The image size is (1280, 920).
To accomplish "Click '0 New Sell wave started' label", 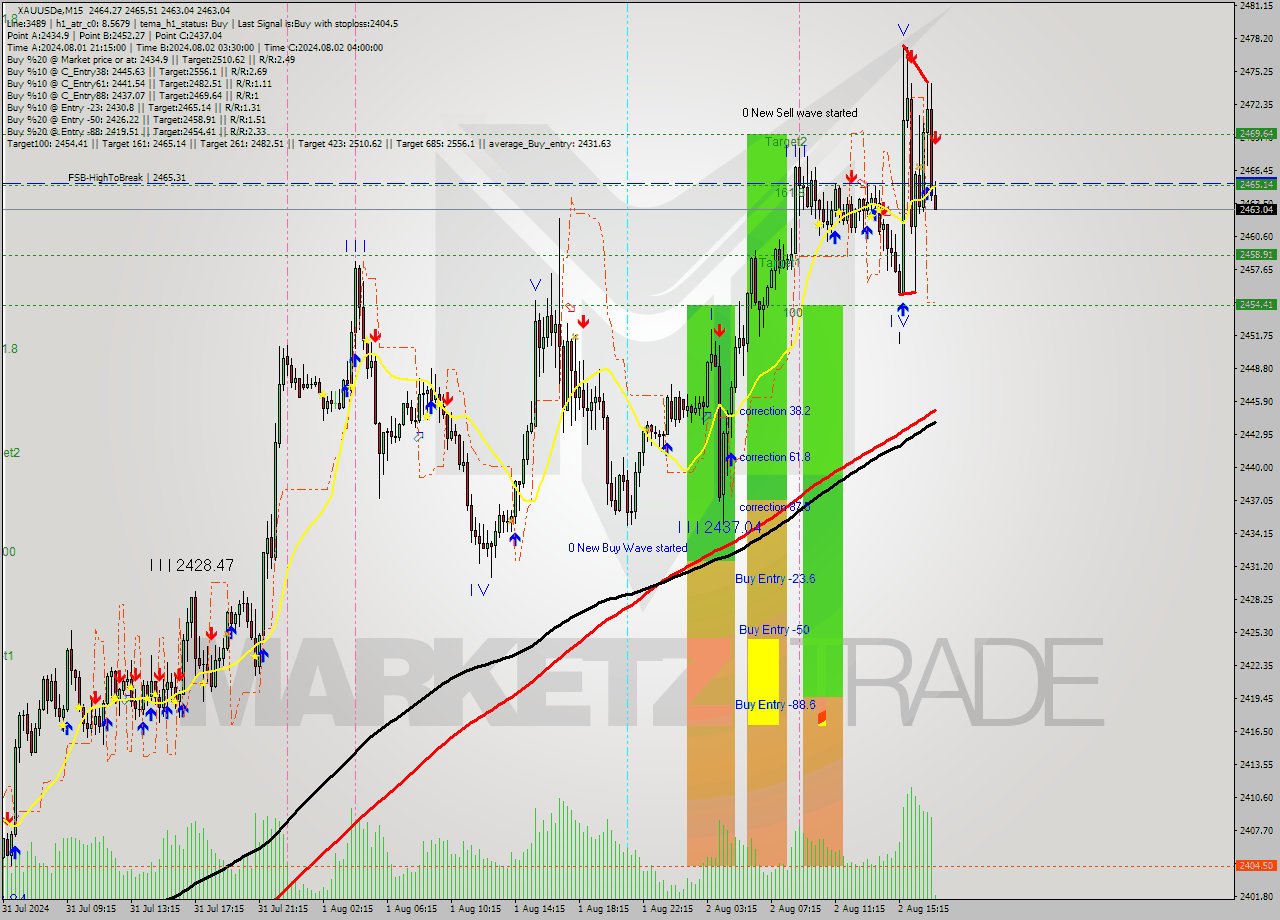I will [x=799, y=113].
